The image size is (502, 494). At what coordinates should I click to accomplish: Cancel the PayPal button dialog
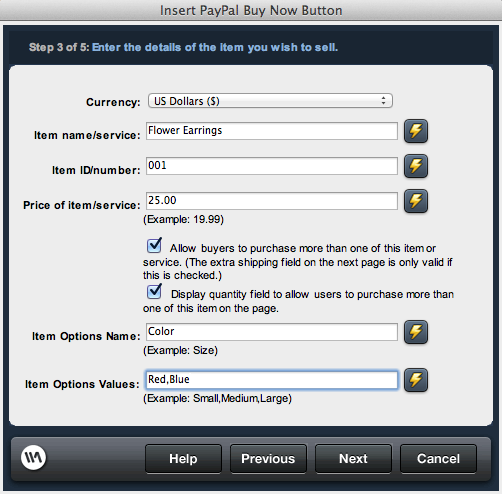click(438, 459)
